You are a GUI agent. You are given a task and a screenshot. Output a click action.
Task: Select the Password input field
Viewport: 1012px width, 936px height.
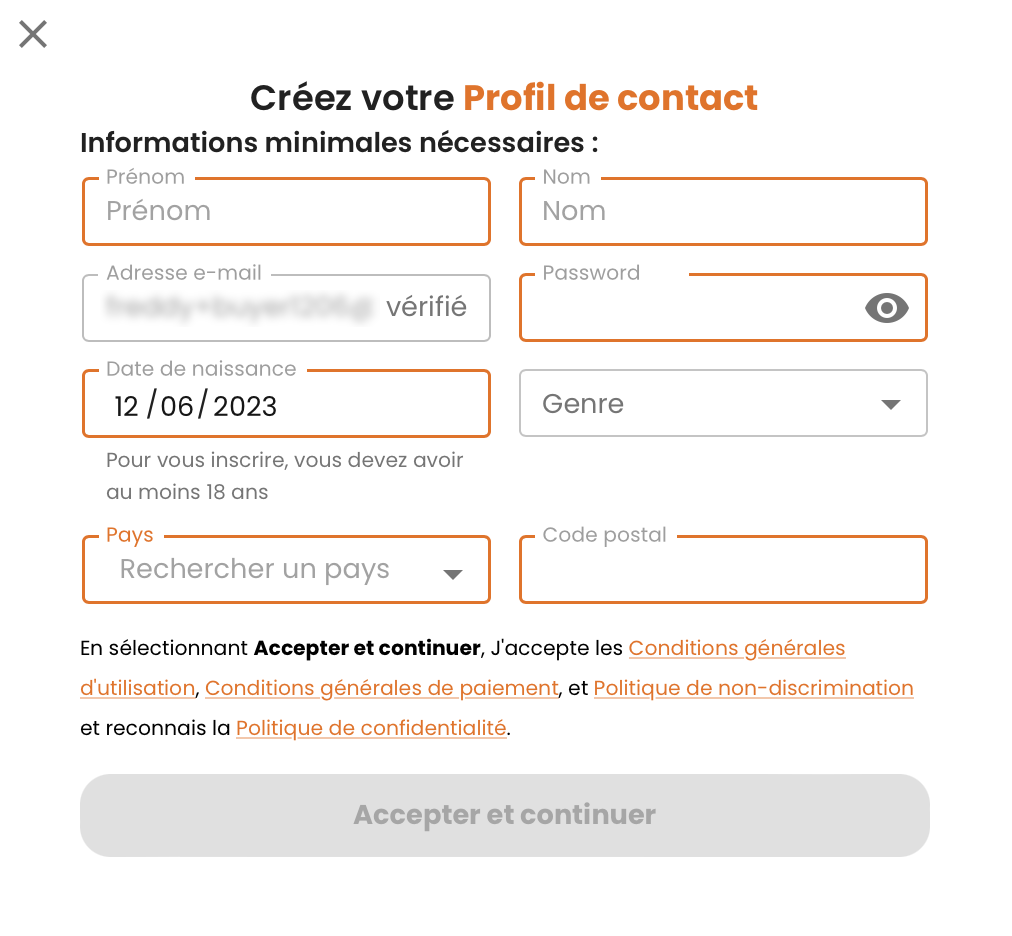(724, 308)
